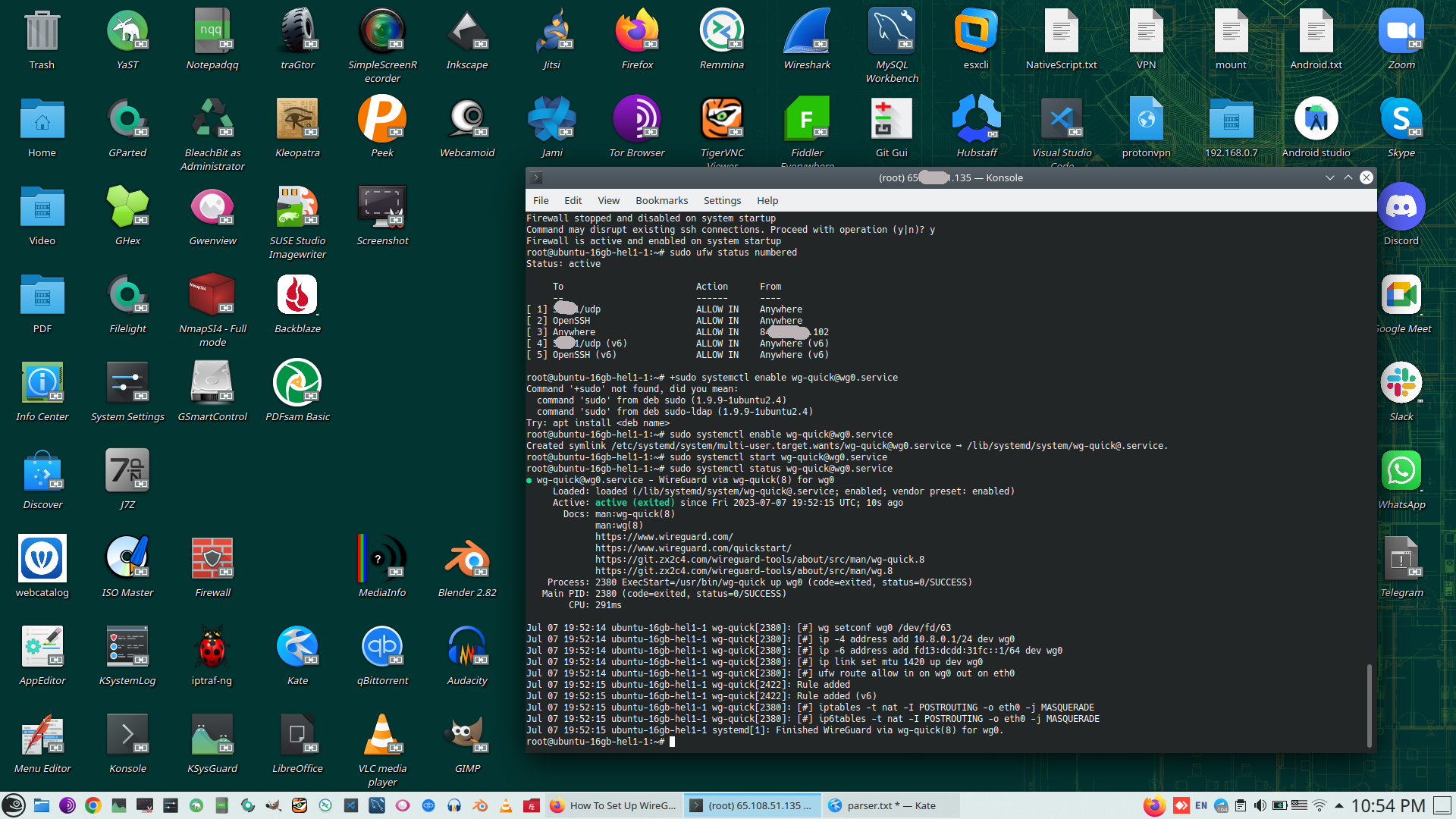Expand hidden system tray icons arrow
The height and width of the screenshot is (819, 1456).
click(1339, 805)
